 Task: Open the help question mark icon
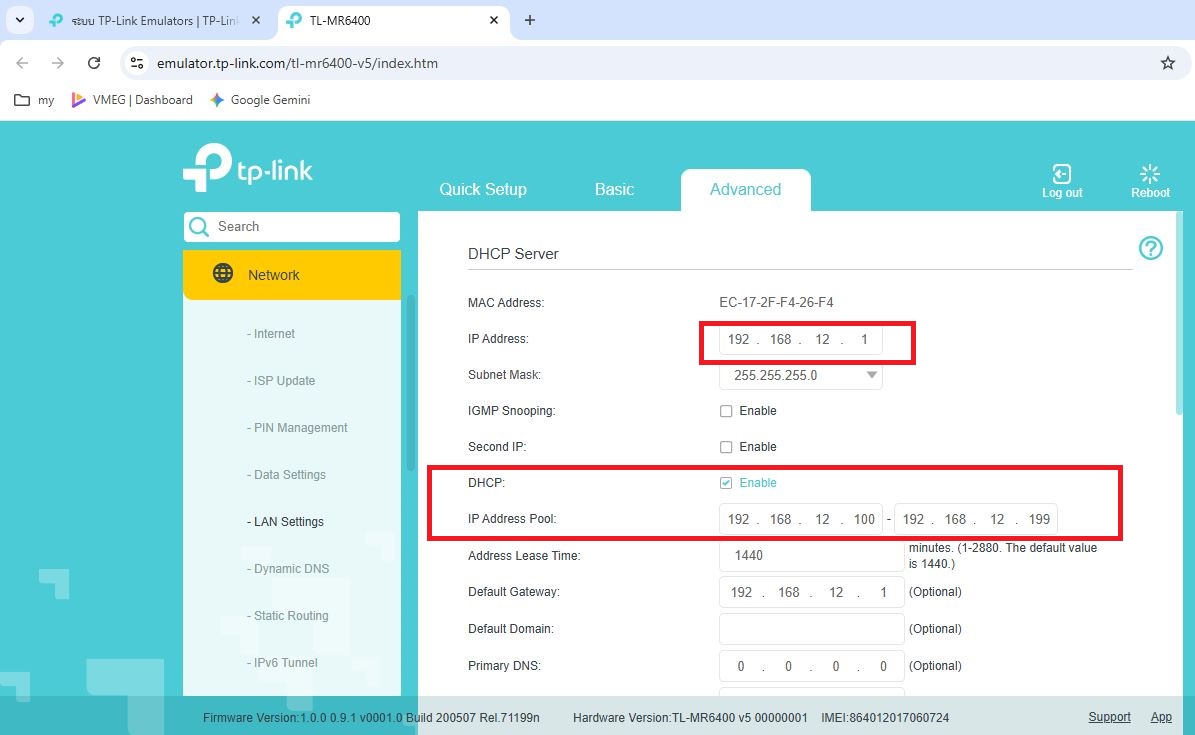tap(1150, 248)
